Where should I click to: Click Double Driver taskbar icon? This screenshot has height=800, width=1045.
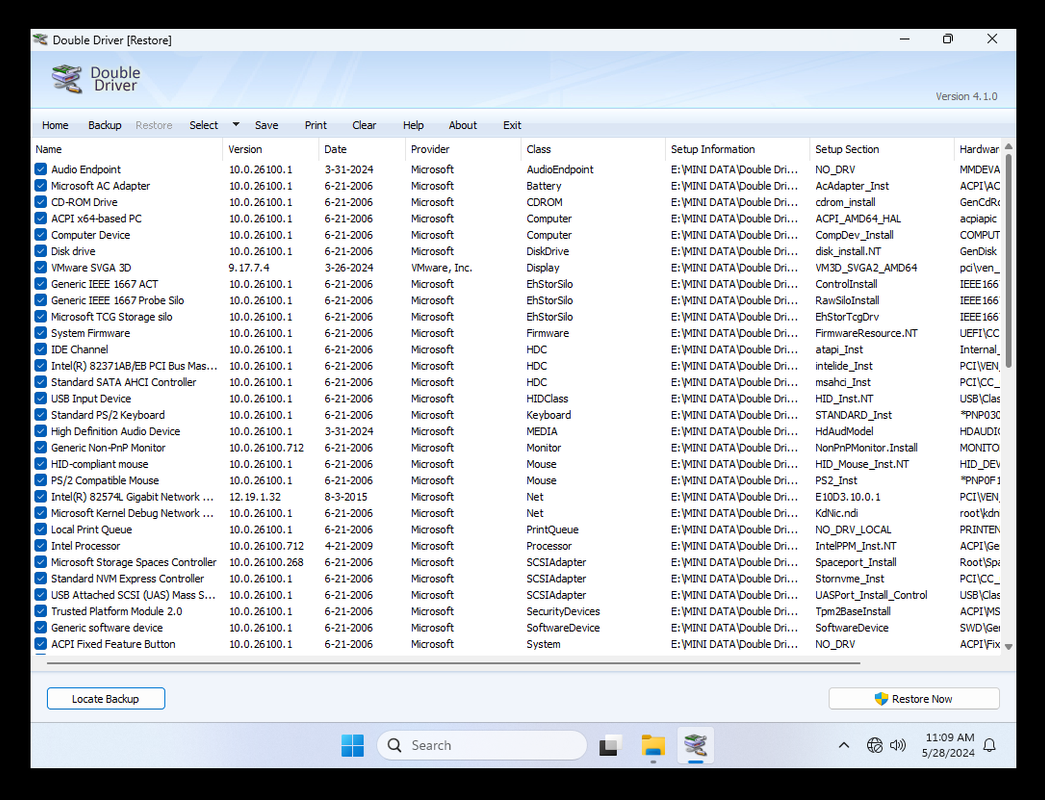click(695, 745)
